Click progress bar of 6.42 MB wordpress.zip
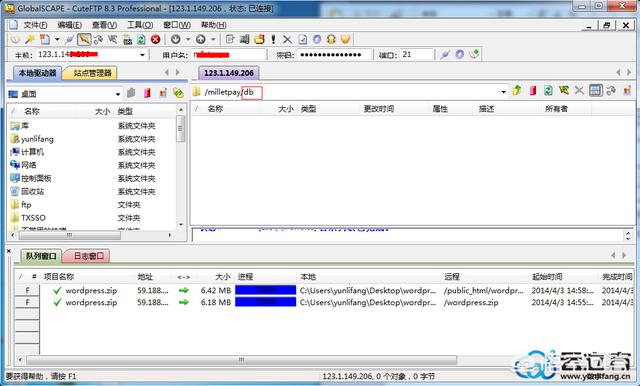The width and height of the screenshot is (640, 386). 265,290
